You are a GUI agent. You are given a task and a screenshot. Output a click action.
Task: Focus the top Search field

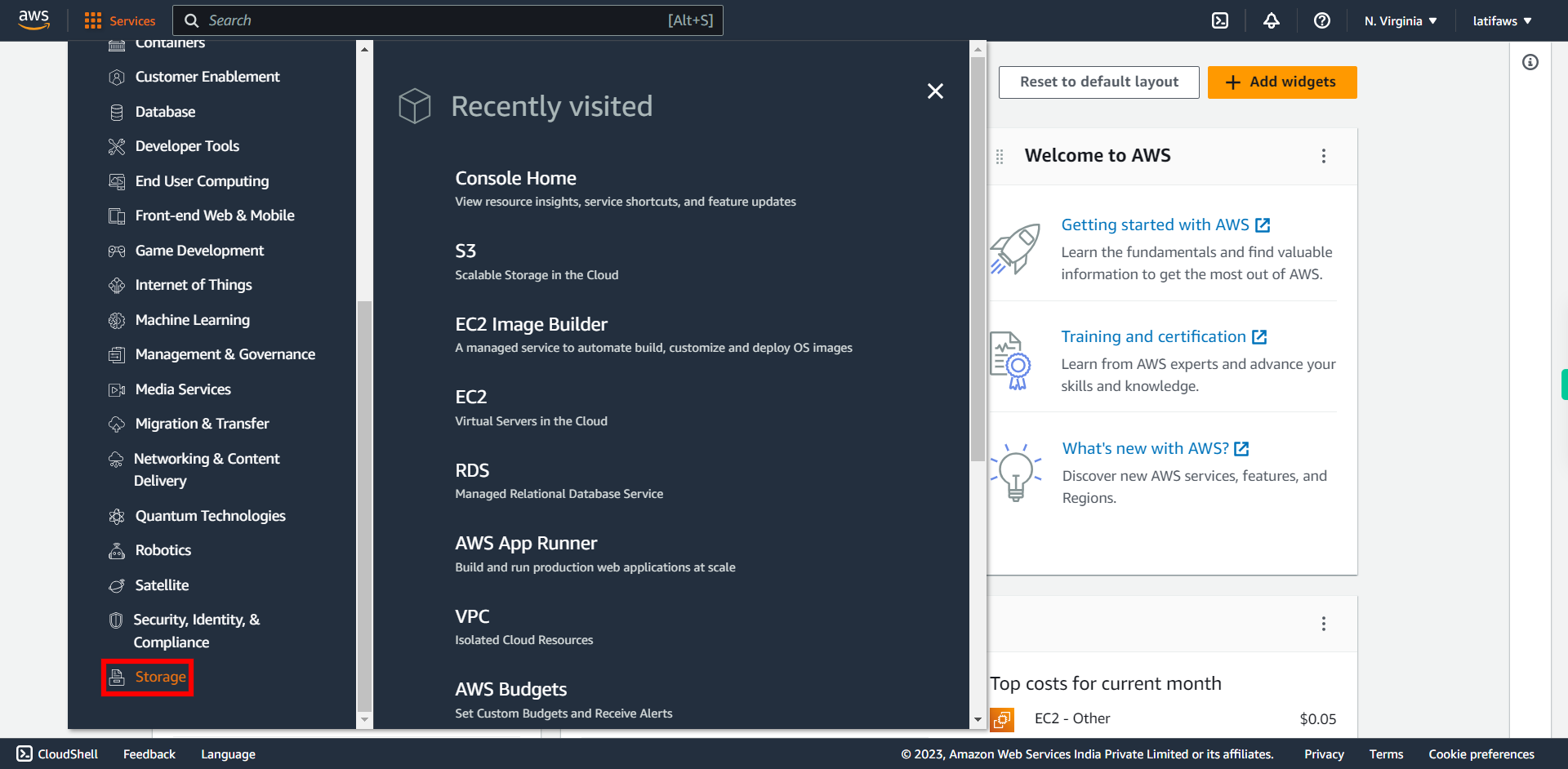point(448,20)
